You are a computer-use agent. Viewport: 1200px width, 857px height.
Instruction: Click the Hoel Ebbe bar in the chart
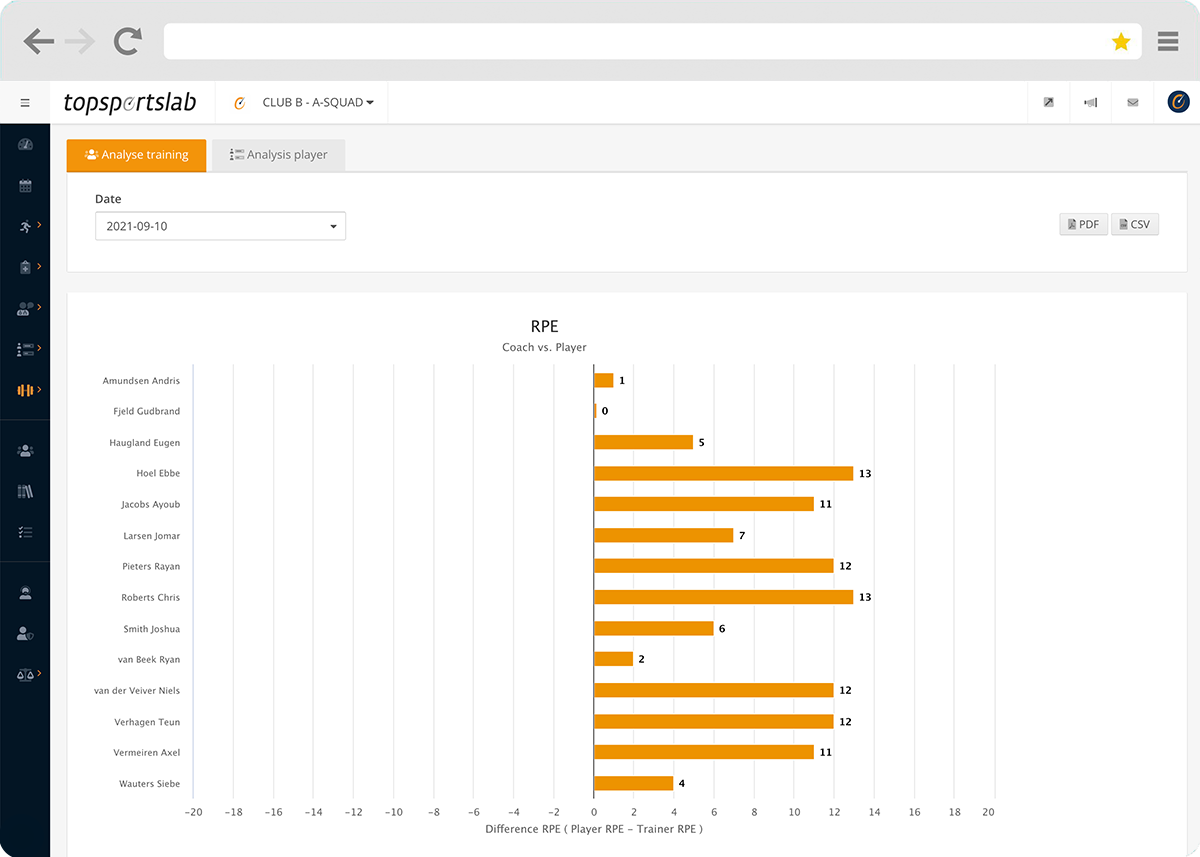[723, 473]
